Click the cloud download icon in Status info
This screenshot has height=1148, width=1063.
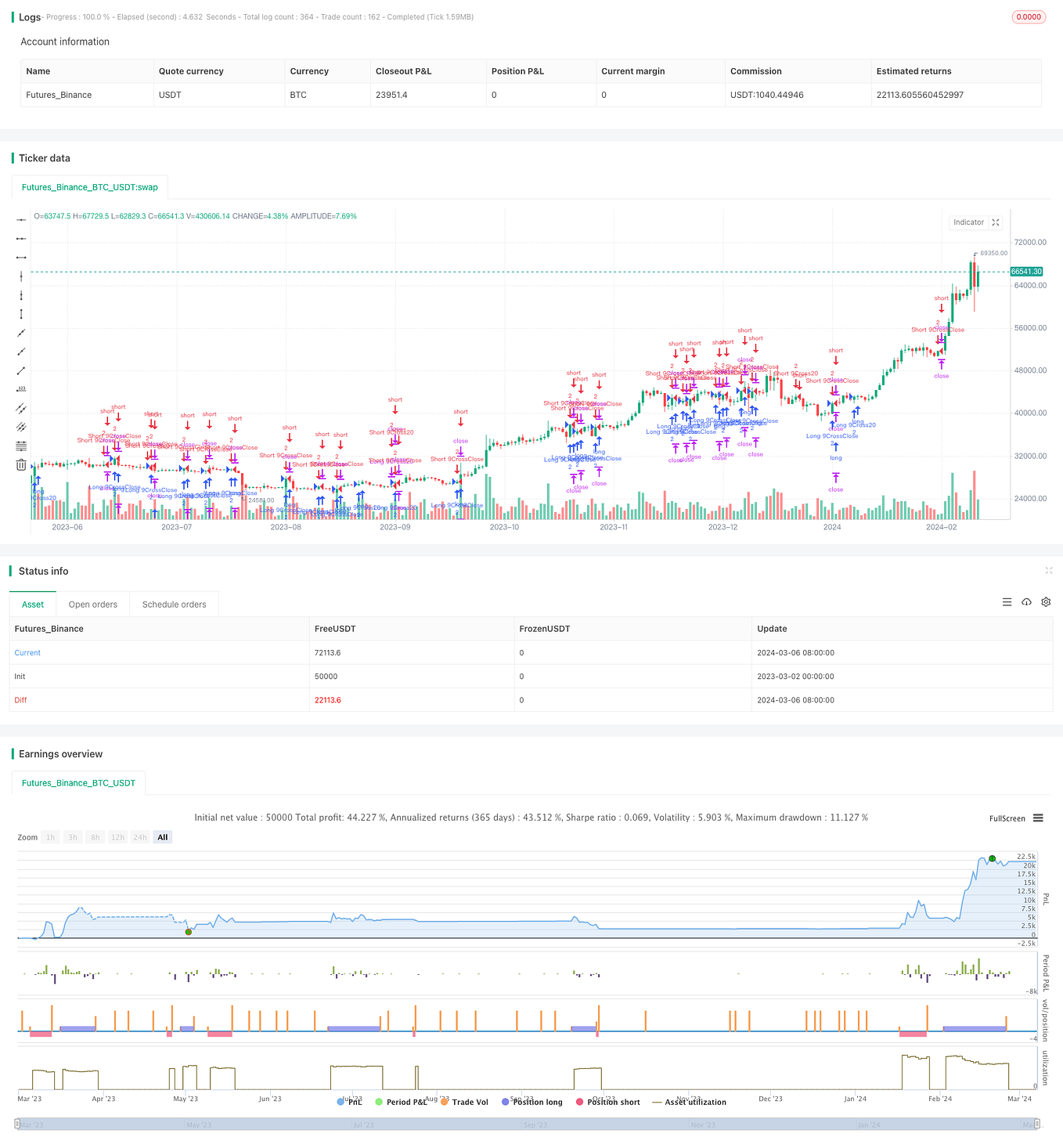click(x=1026, y=602)
